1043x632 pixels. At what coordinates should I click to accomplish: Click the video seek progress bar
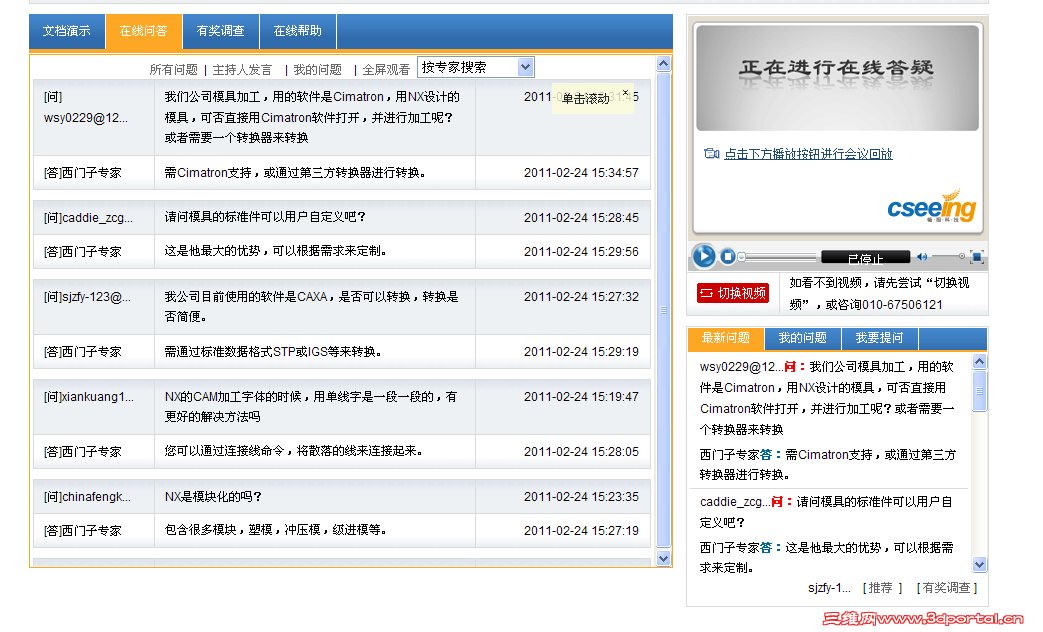[x=778, y=257]
